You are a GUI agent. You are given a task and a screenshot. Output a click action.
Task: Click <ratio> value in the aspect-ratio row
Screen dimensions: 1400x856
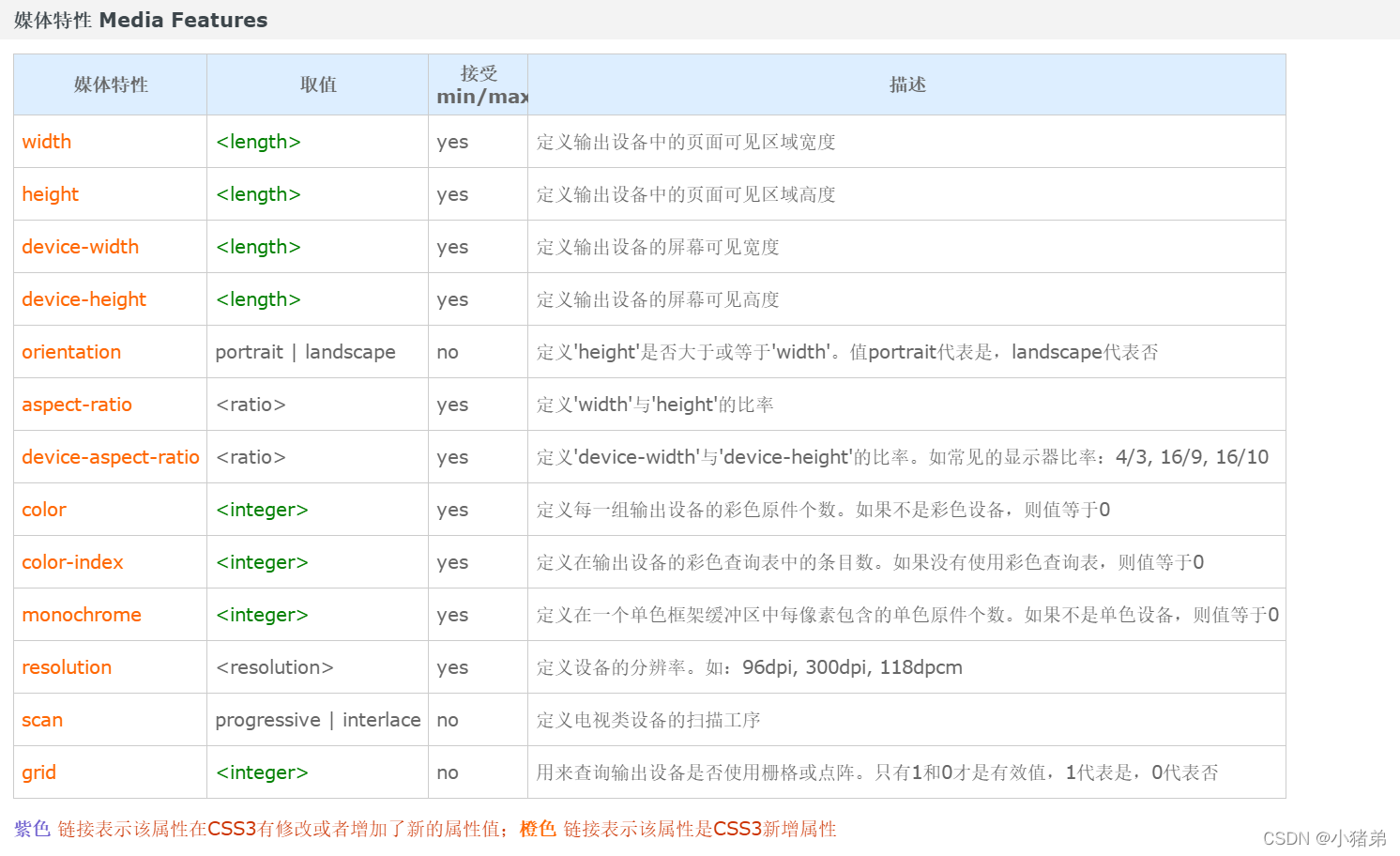(x=251, y=405)
